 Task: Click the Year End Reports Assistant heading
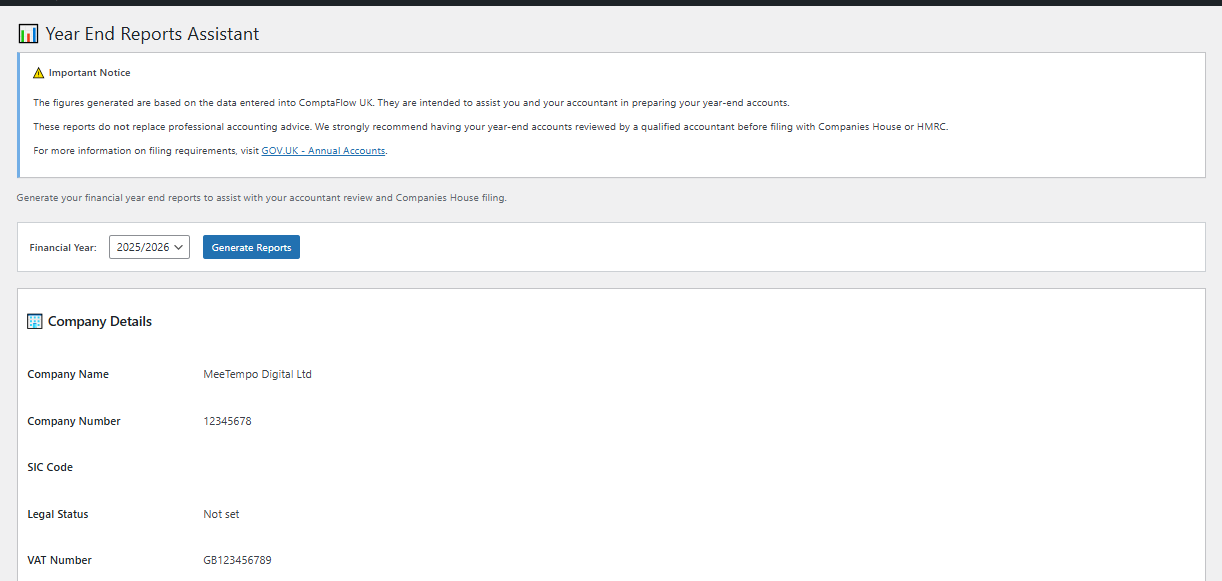[152, 34]
